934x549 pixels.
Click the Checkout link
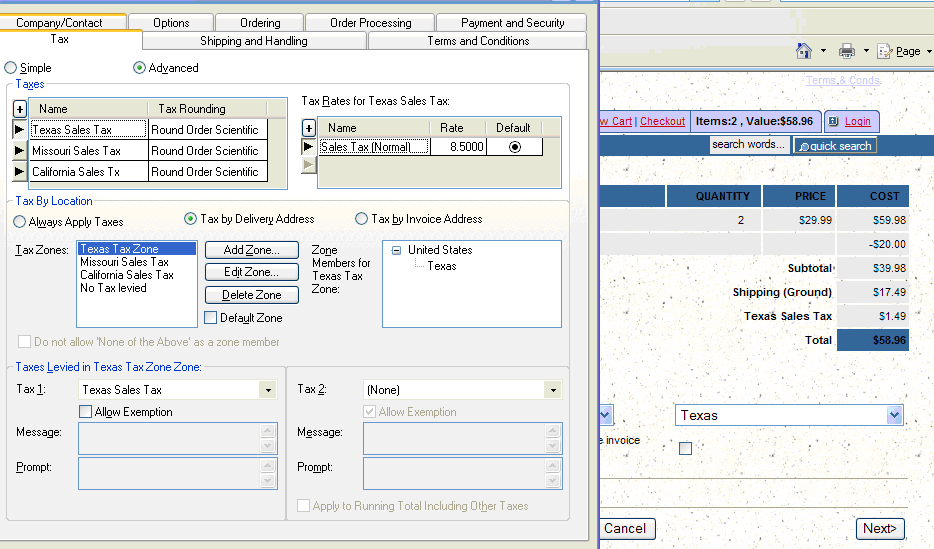[x=662, y=121]
